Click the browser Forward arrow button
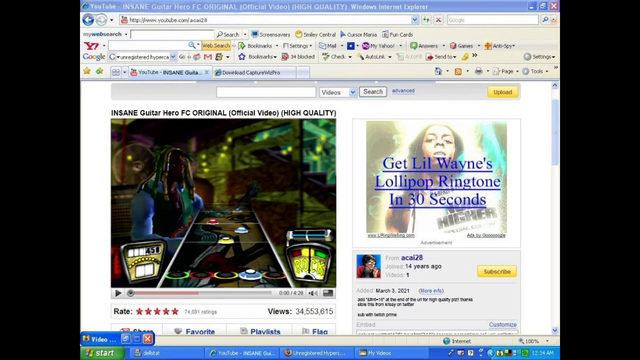Viewport: 640px width, 360px height. (101, 20)
